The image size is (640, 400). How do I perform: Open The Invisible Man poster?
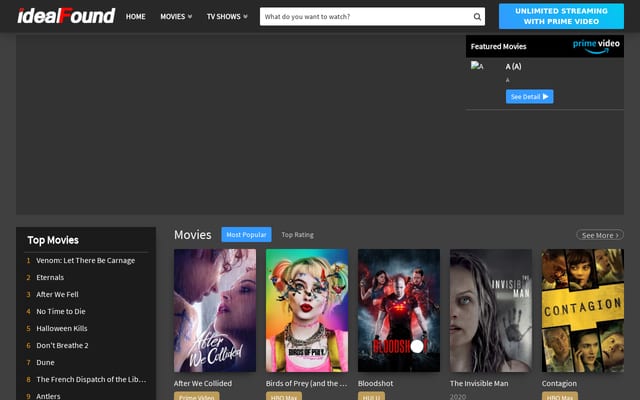pyautogui.click(x=491, y=311)
